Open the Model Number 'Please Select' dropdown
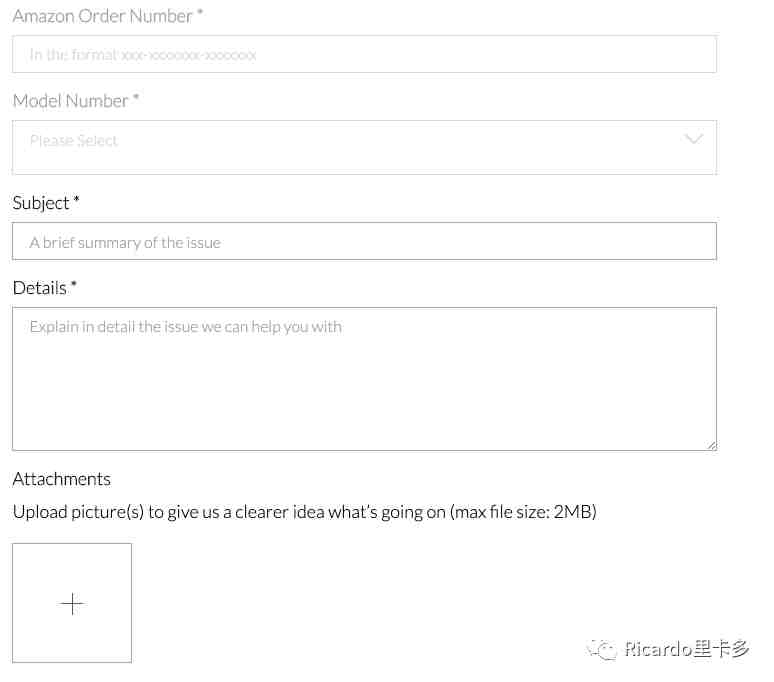The height and width of the screenshot is (682, 774). 364,147
